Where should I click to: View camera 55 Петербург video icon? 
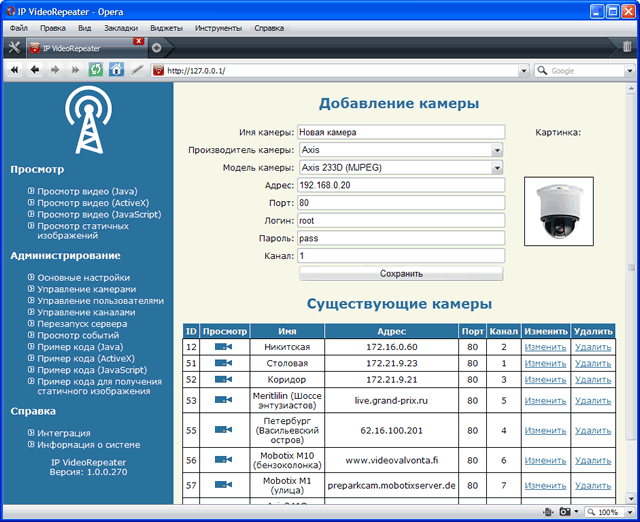(223, 429)
